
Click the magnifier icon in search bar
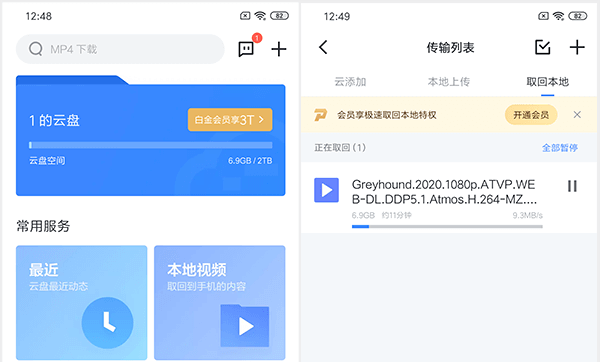(36, 49)
